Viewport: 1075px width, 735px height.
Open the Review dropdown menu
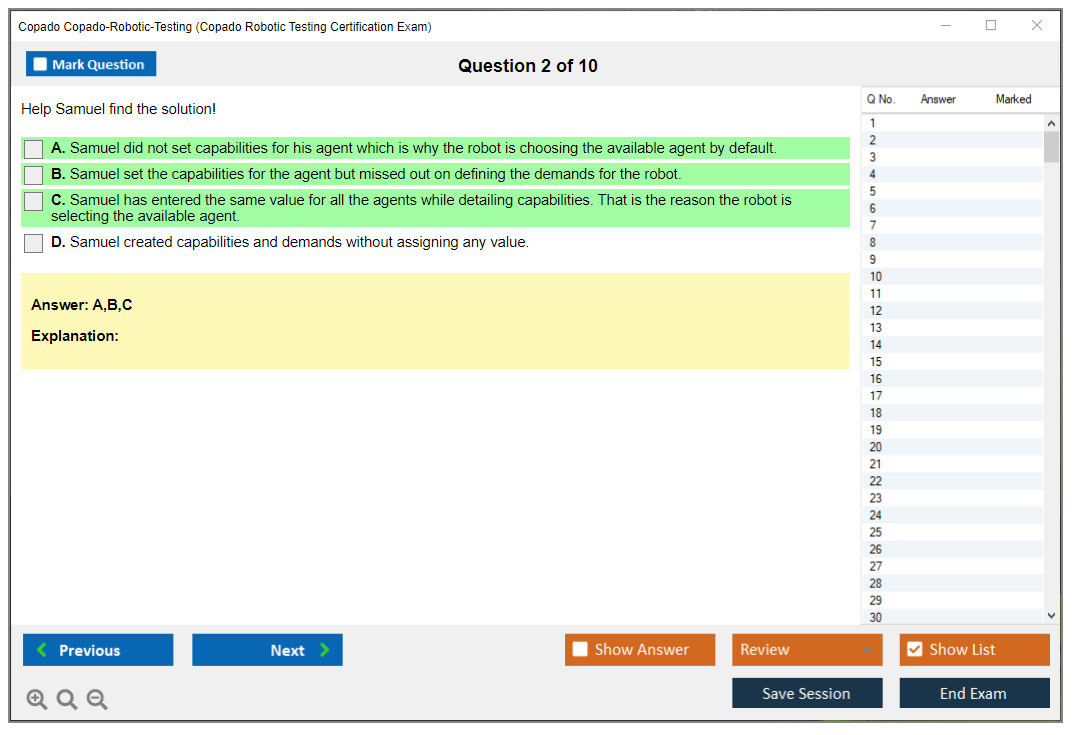tap(807, 650)
